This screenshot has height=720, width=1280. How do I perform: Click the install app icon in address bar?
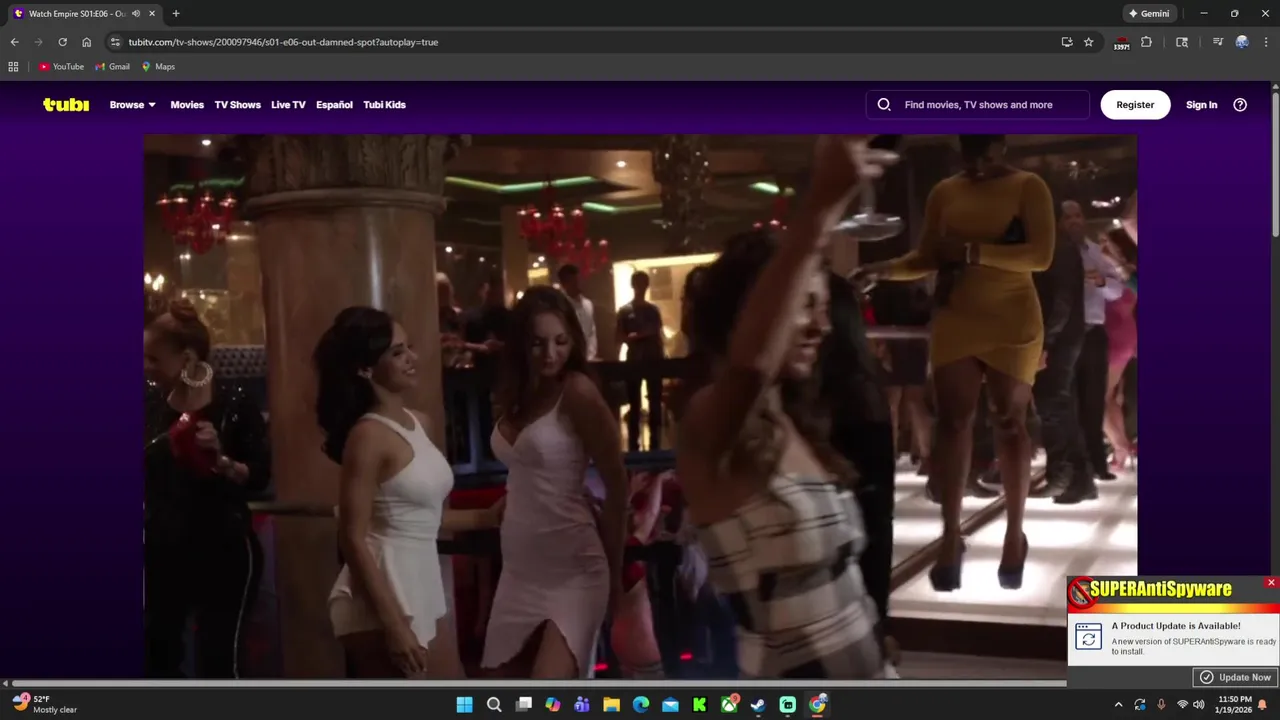1067,42
